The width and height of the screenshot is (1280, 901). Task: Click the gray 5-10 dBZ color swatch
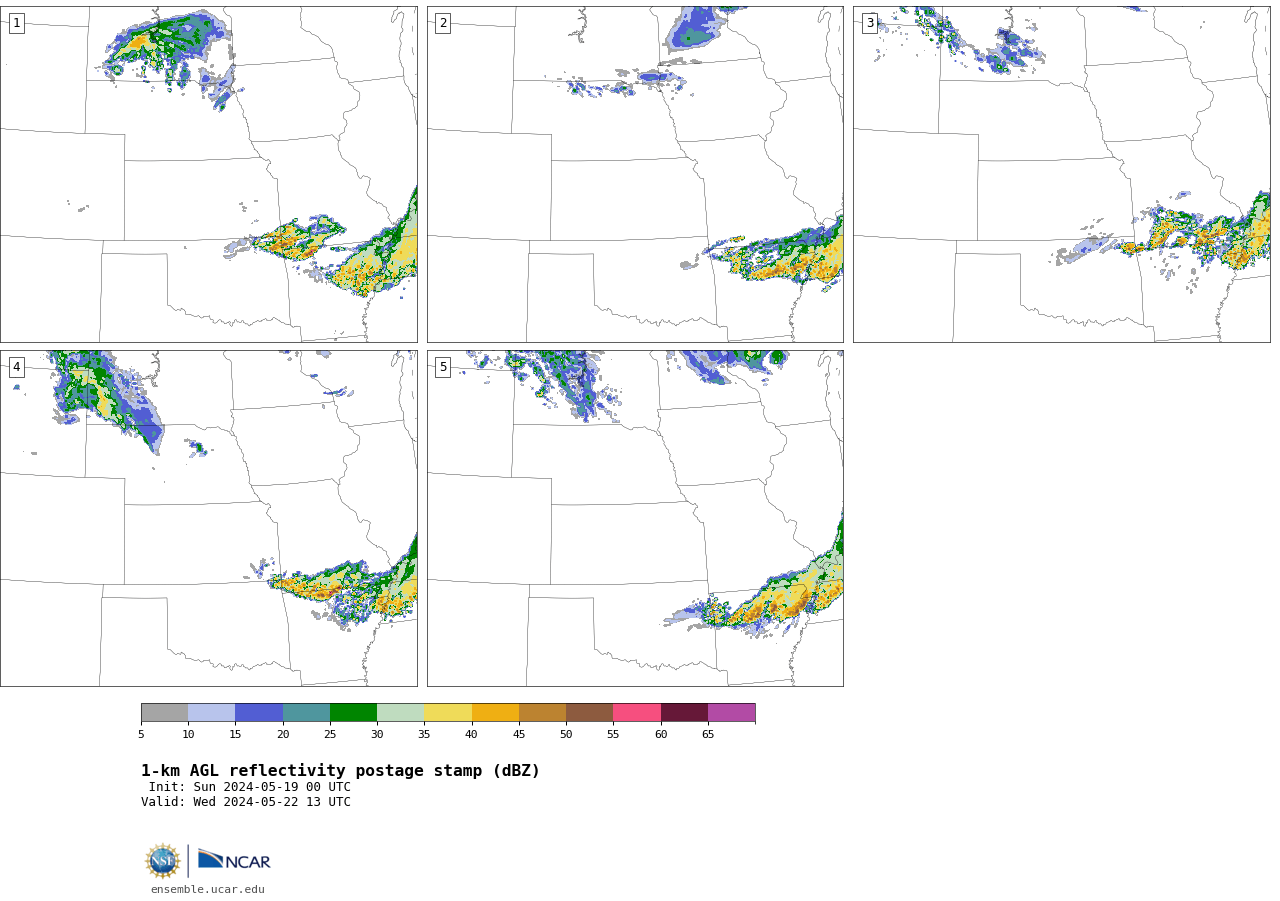pos(164,713)
